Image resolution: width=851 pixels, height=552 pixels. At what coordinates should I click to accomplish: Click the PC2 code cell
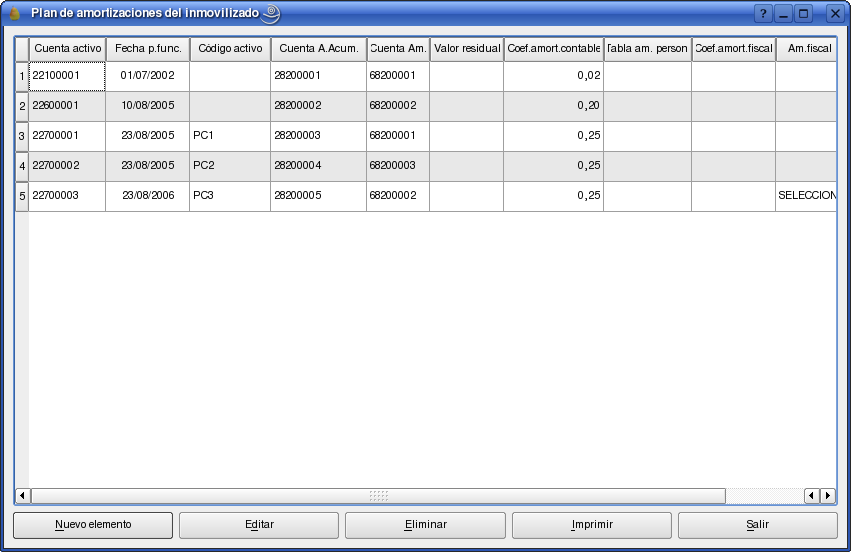pos(230,166)
